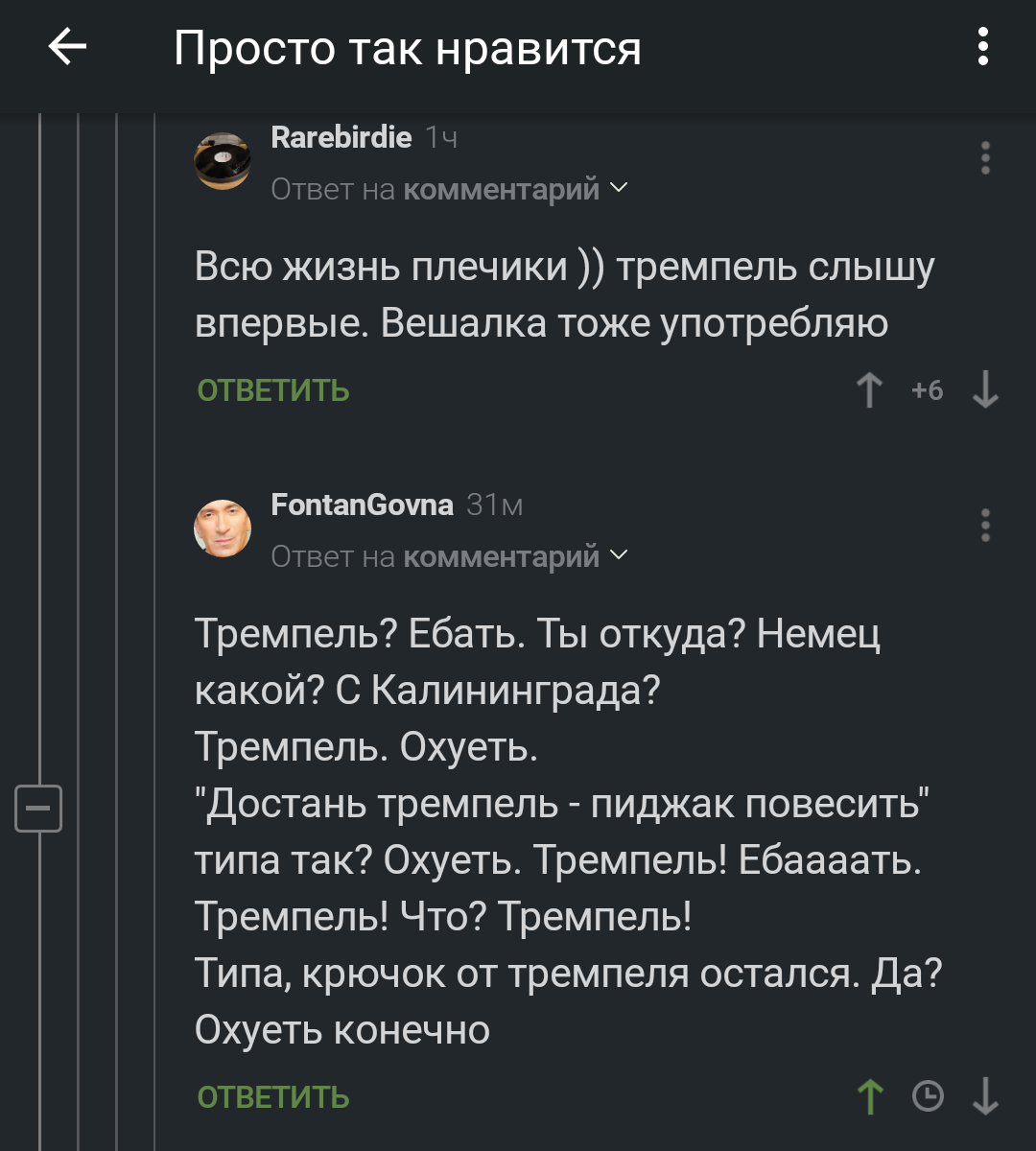Screen dimensions: 1036x1151
Task: Reply to Rarebirdie's comment
Action: [x=273, y=390]
